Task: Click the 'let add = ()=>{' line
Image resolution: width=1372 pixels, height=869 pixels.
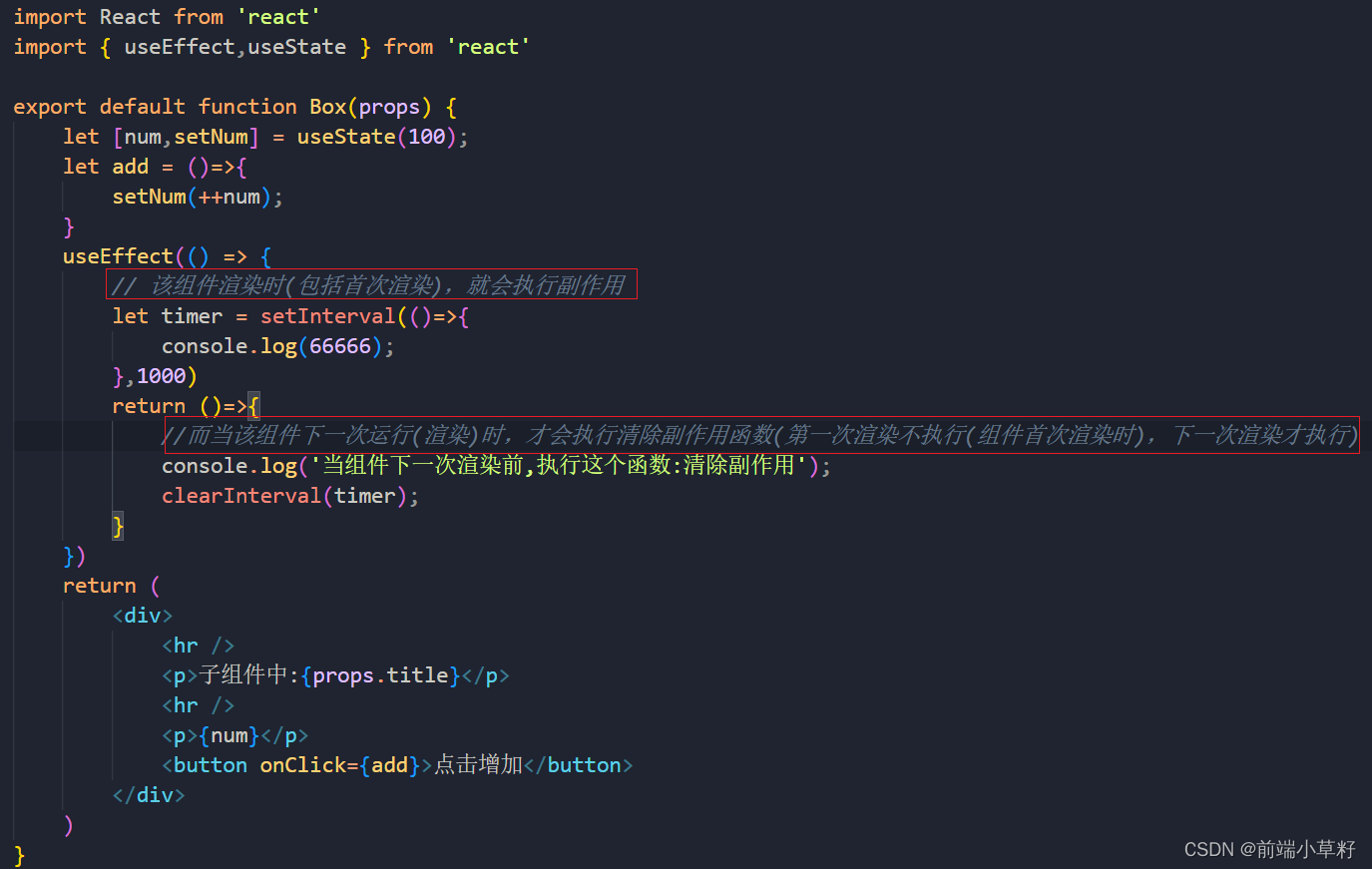Action: 155,167
